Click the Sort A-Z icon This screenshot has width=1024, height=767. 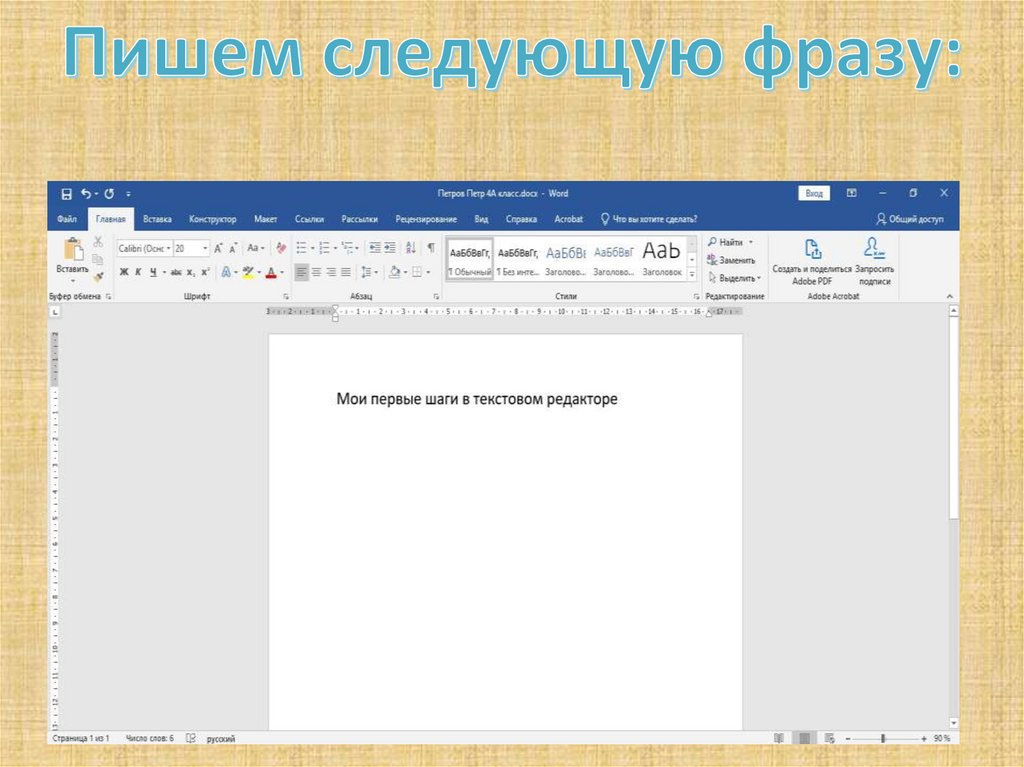(411, 248)
